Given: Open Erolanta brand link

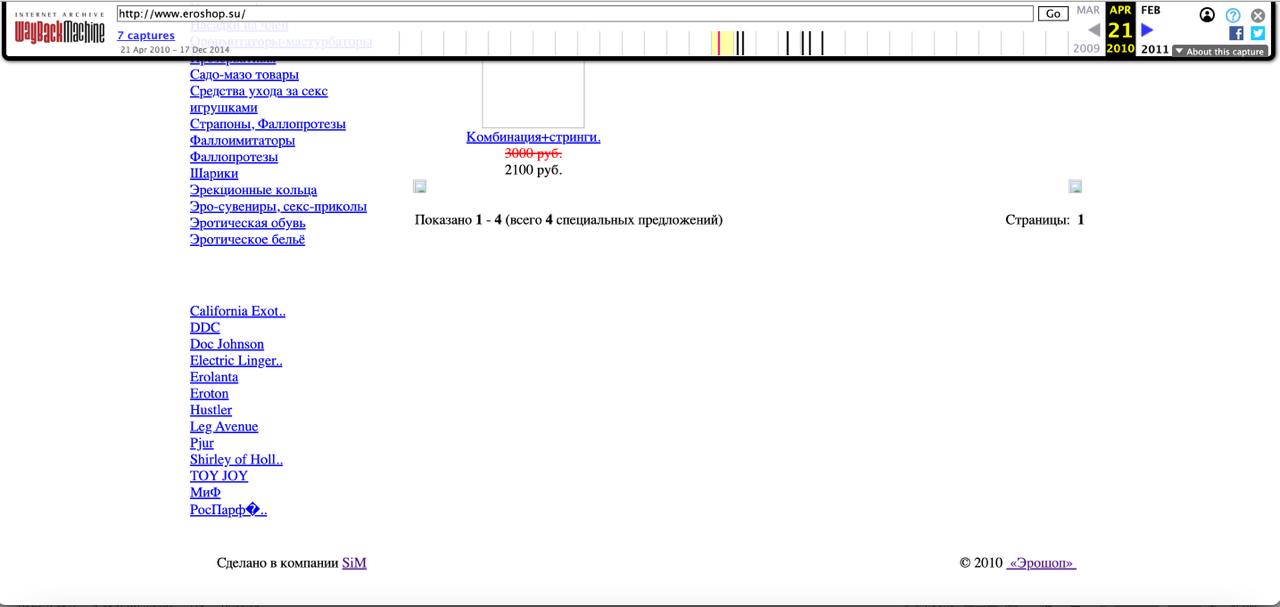Looking at the screenshot, I should click(214, 377).
